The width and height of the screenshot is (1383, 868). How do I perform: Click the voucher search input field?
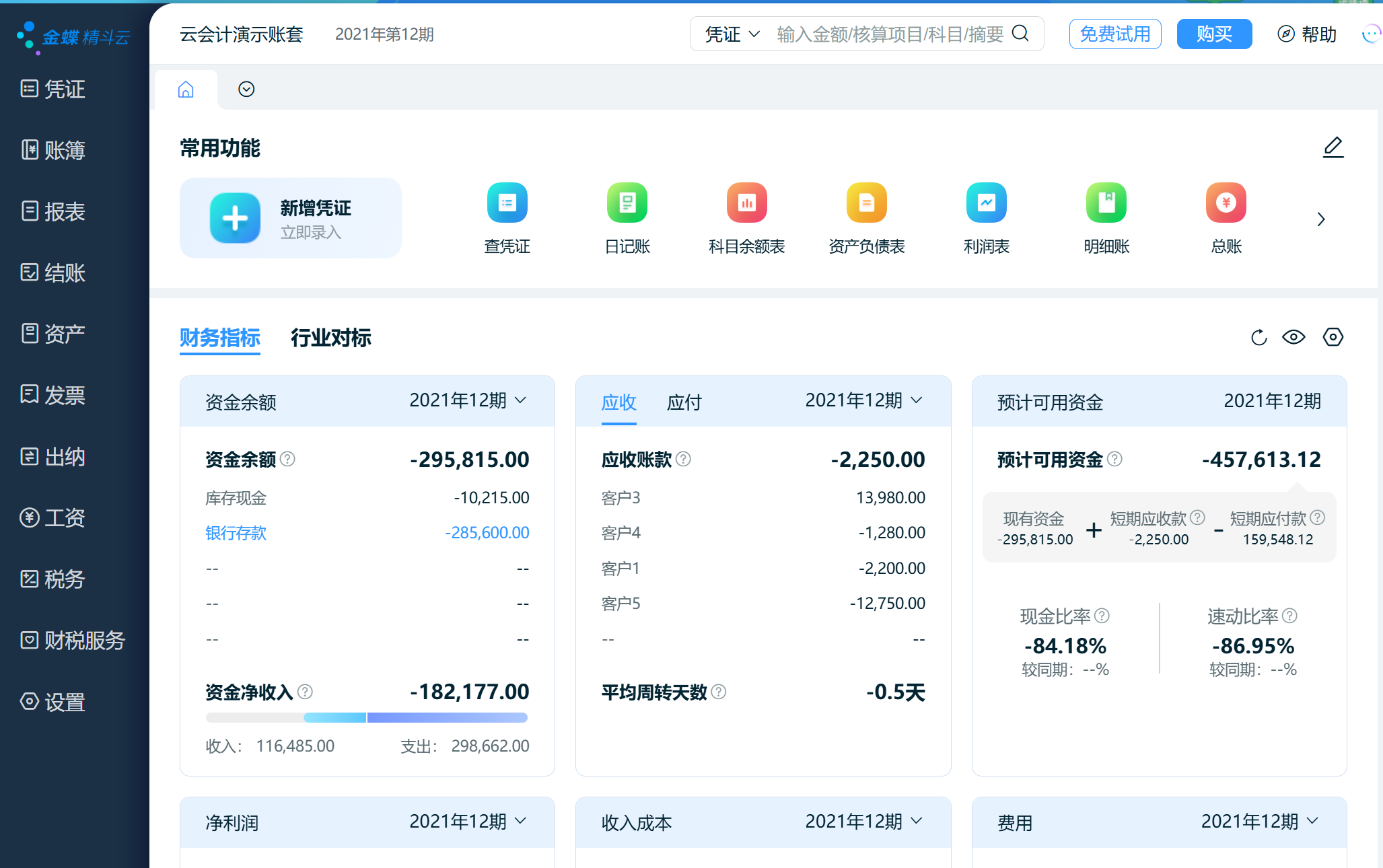889,34
